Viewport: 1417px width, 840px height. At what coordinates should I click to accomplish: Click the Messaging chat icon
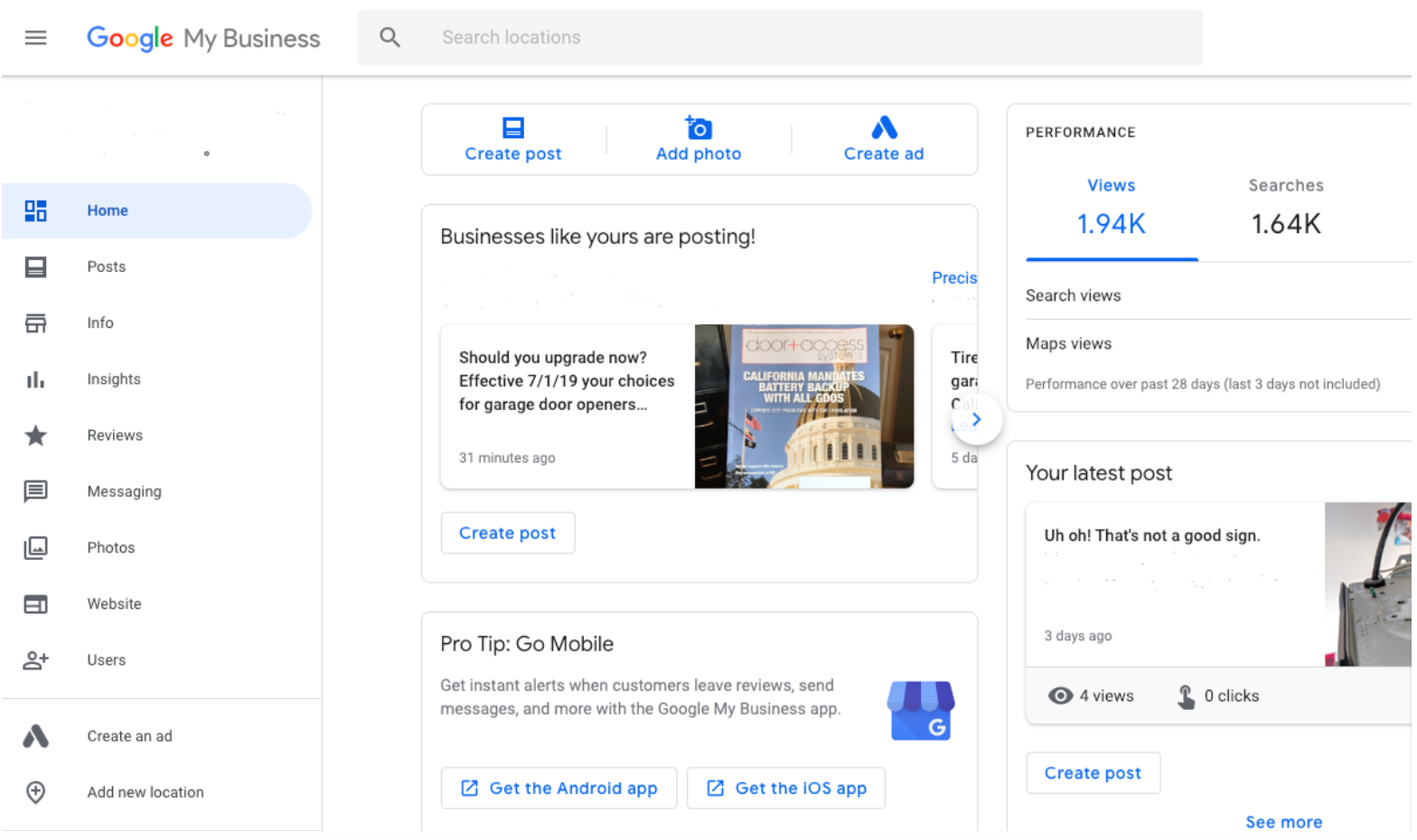click(x=35, y=491)
